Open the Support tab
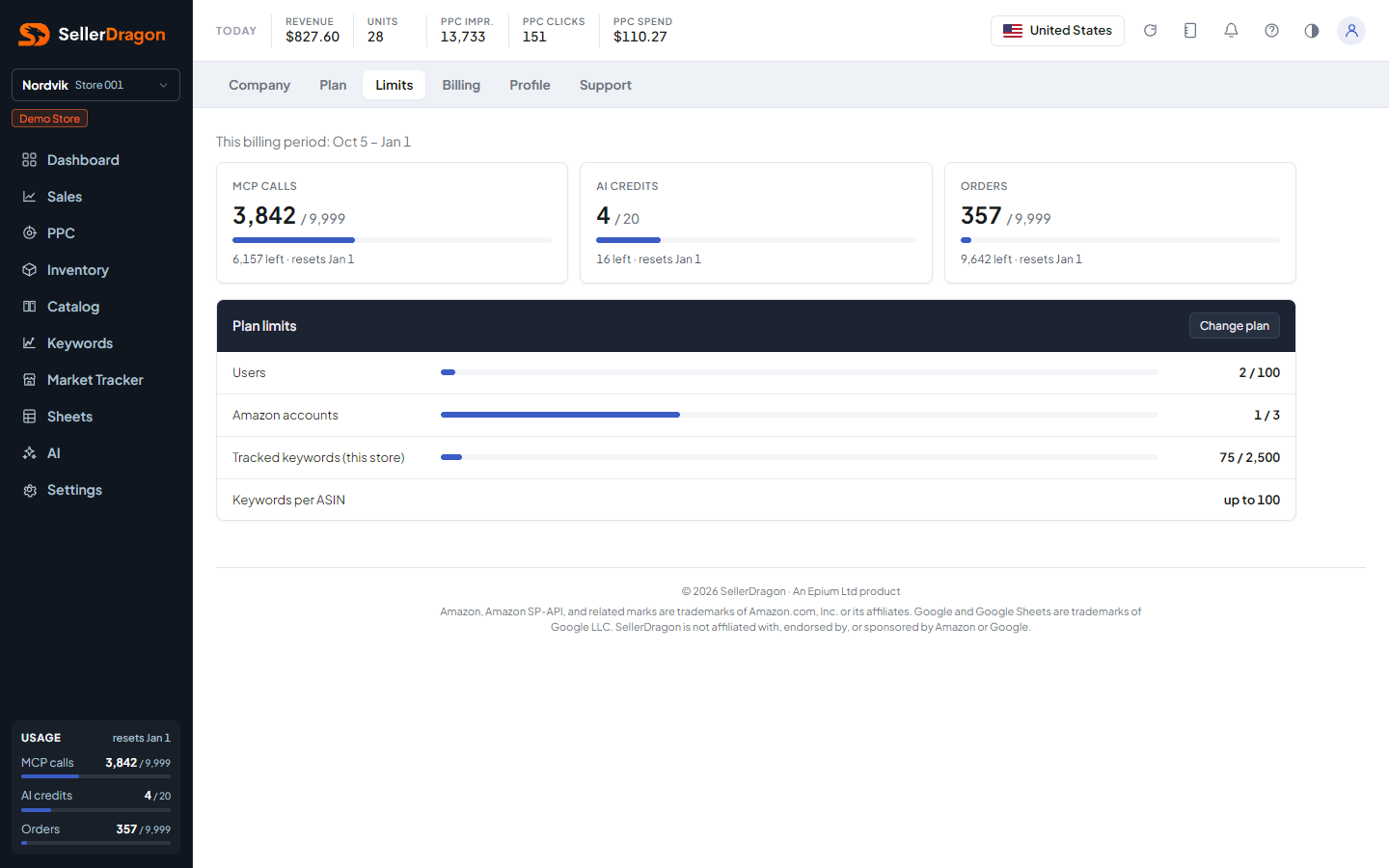1389x868 pixels. (606, 85)
